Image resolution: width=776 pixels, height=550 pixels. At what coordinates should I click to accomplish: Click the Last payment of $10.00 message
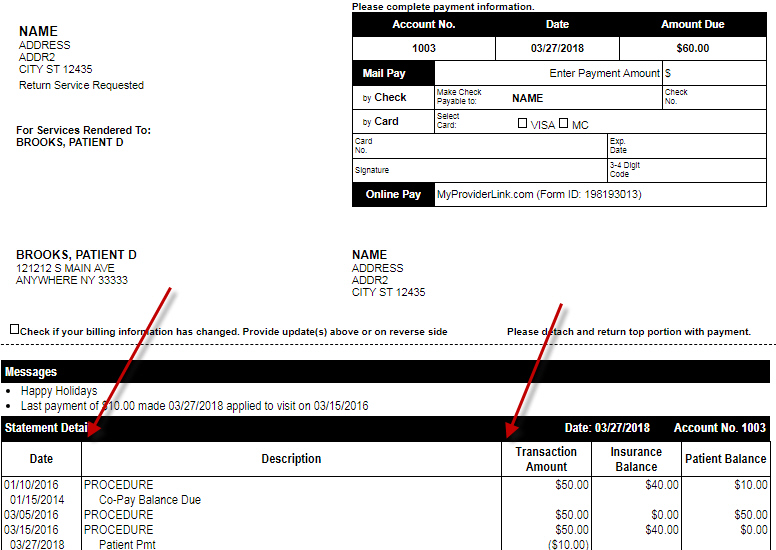click(x=194, y=406)
